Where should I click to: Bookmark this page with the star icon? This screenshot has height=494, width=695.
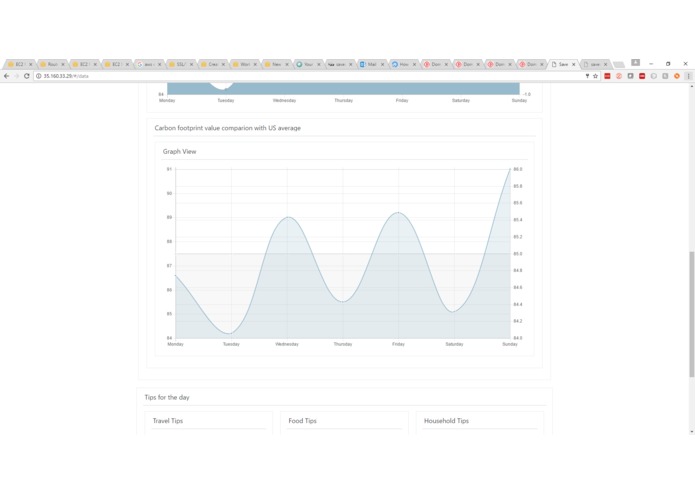click(595, 76)
